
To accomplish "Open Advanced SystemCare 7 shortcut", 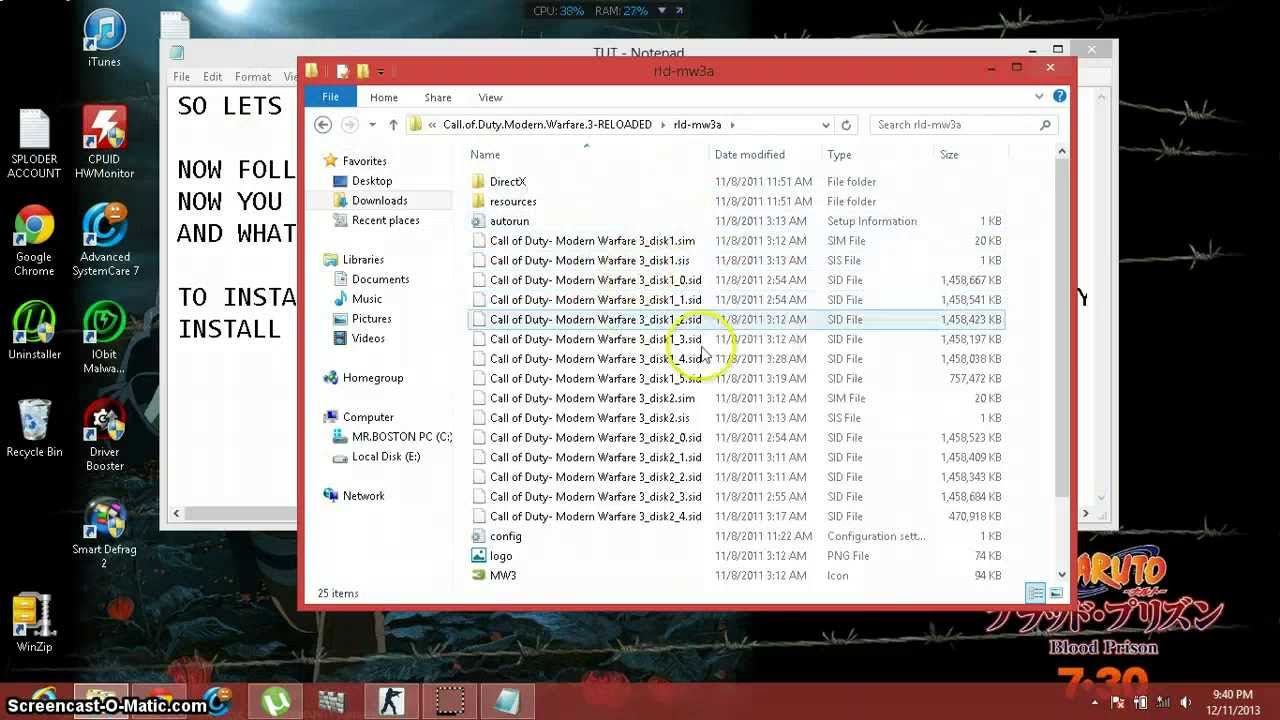I will [104, 240].
